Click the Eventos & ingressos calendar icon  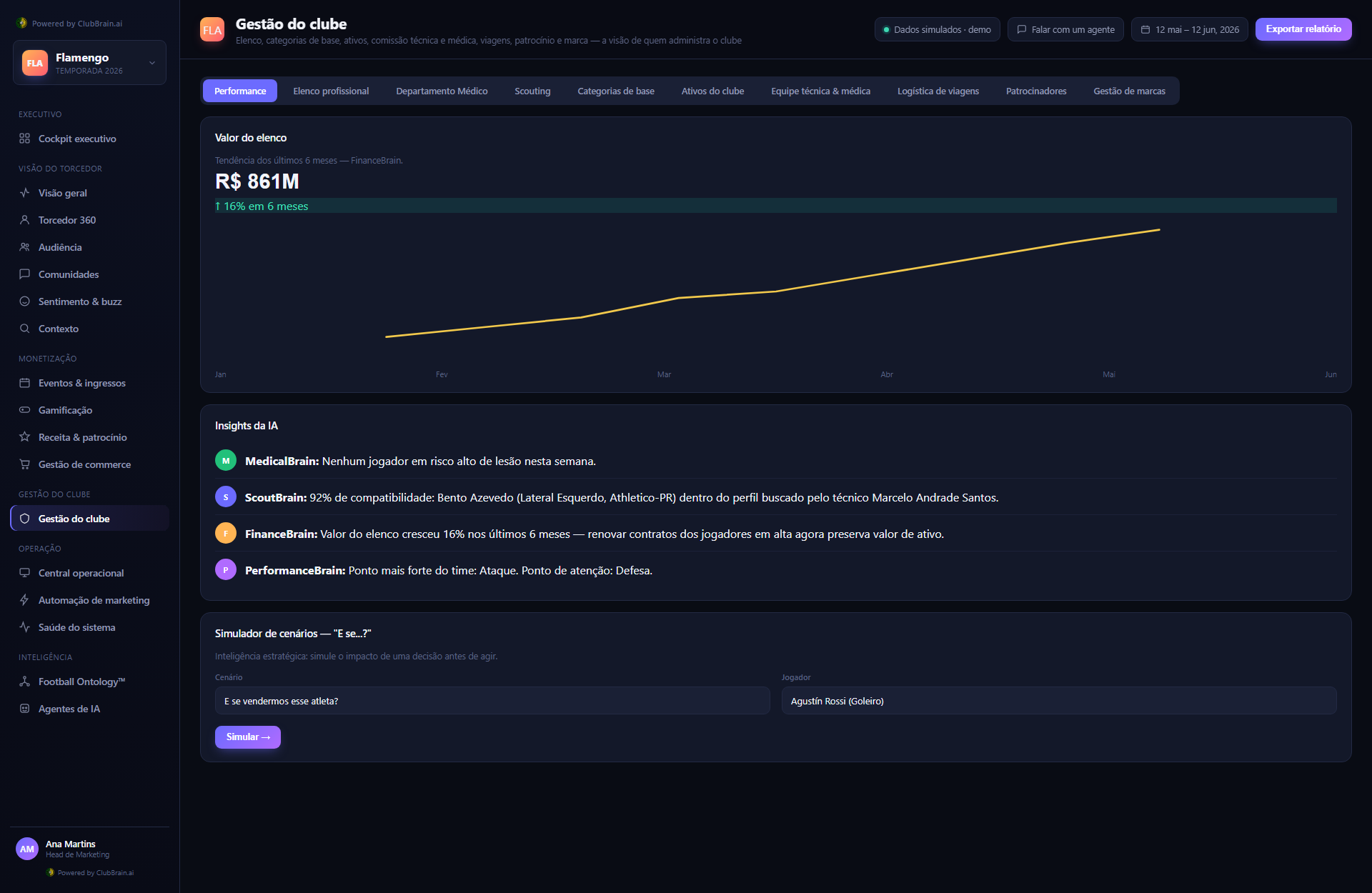(24, 383)
